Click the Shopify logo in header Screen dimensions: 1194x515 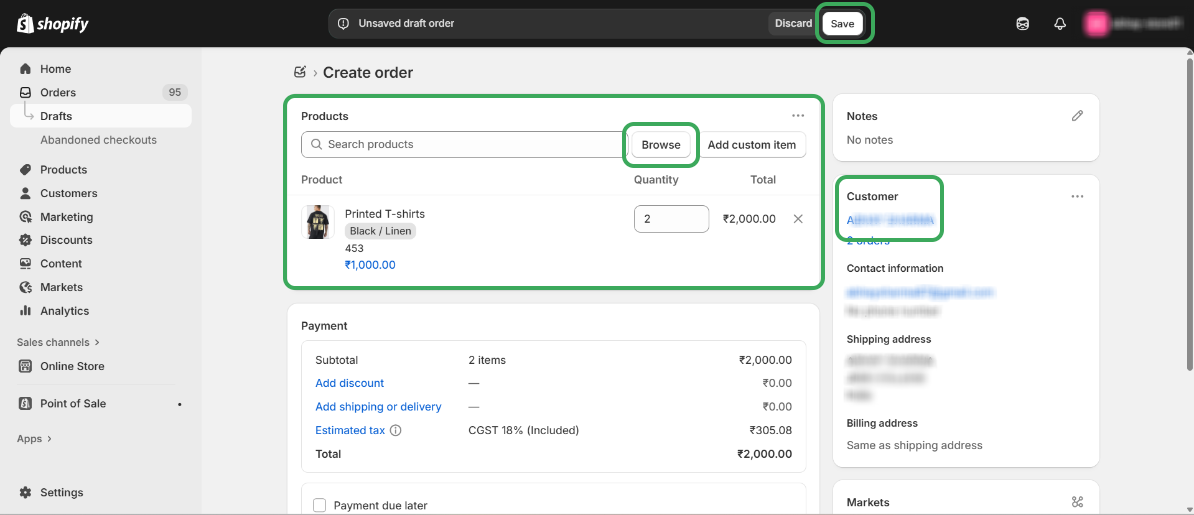[x=53, y=23]
